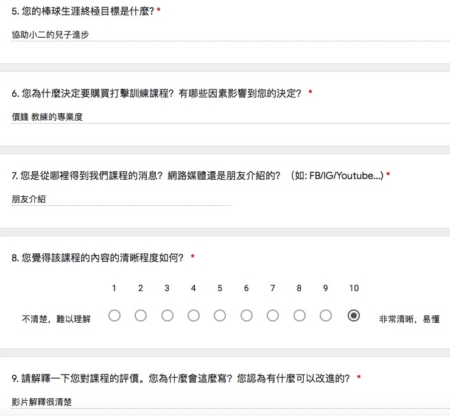Screen dimensions: 450x416
Task: Select rating 2 on the clarity scale
Action: [141, 315]
